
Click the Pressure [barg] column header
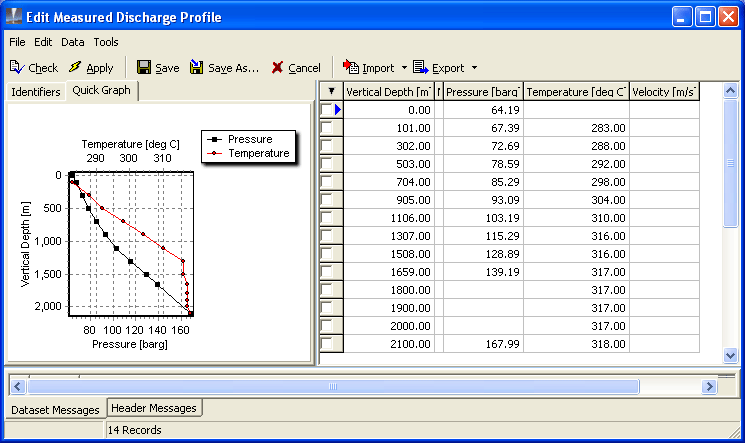[x=483, y=92]
